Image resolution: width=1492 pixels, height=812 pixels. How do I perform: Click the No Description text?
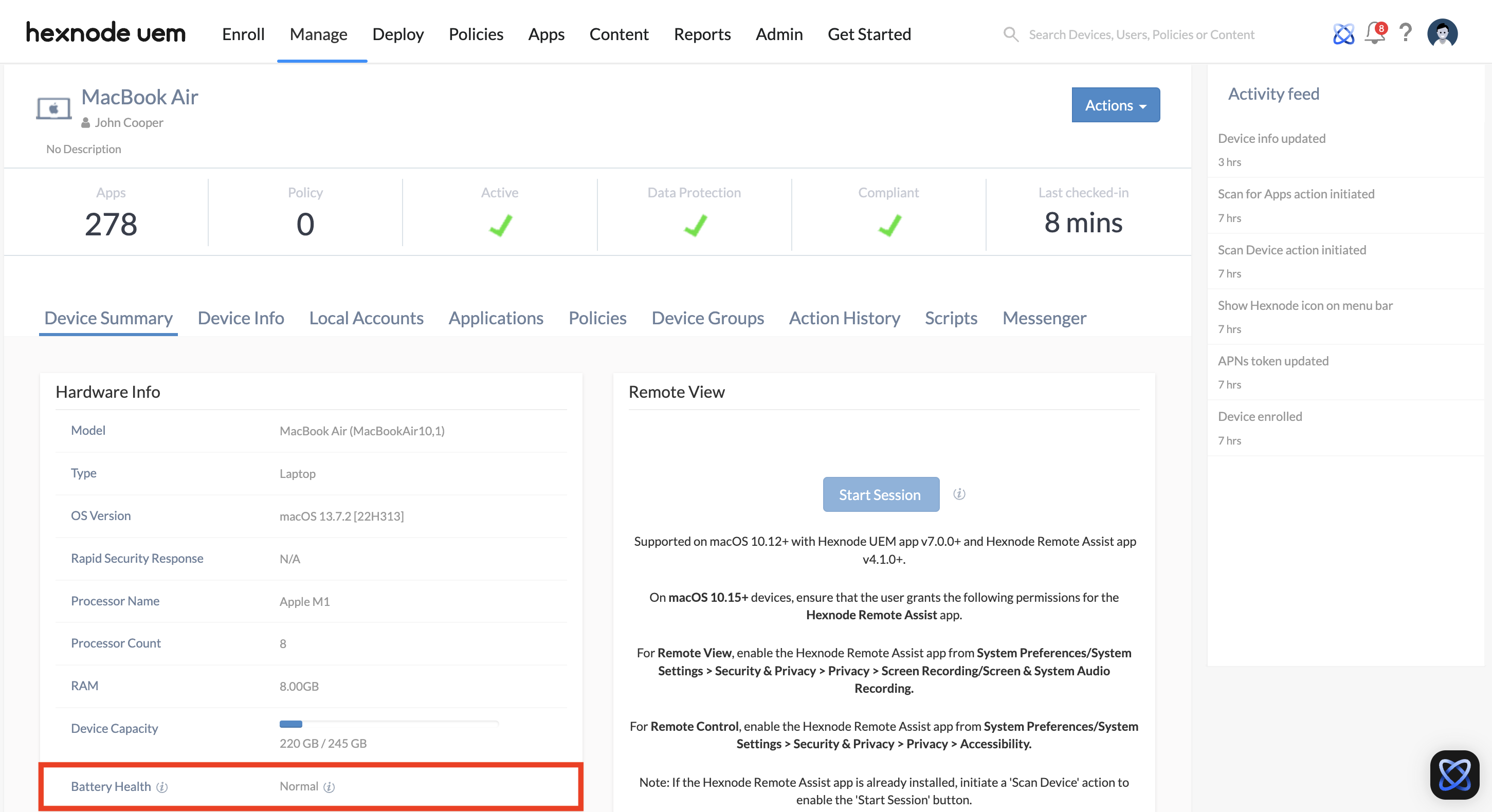click(x=83, y=149)
